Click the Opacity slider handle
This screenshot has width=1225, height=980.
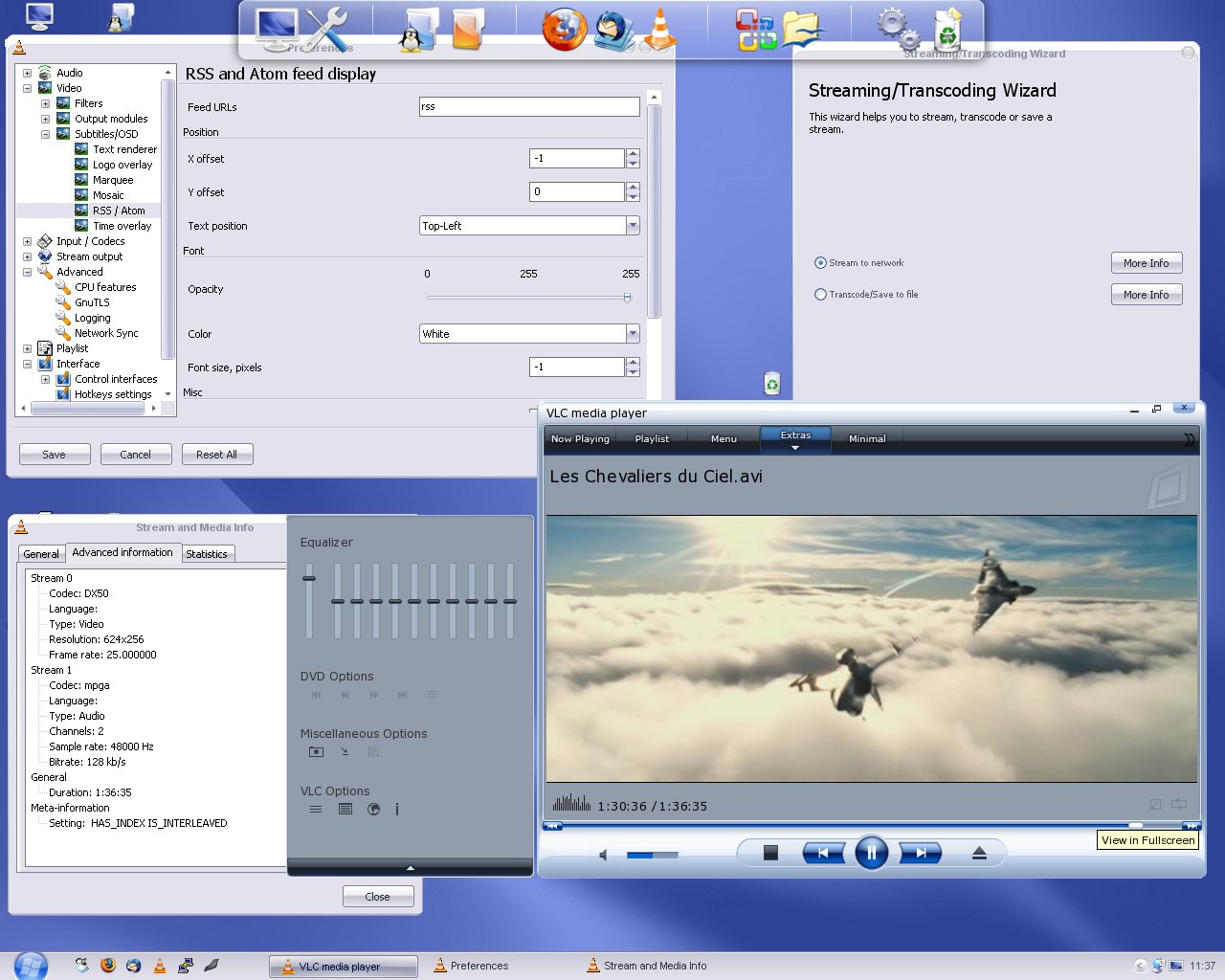coord(627,298)
